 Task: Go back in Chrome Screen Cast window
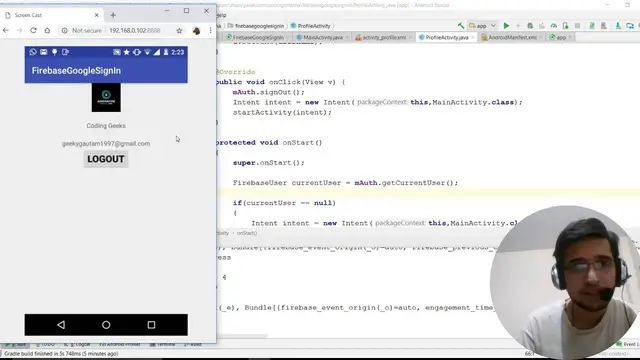[6, 31]
